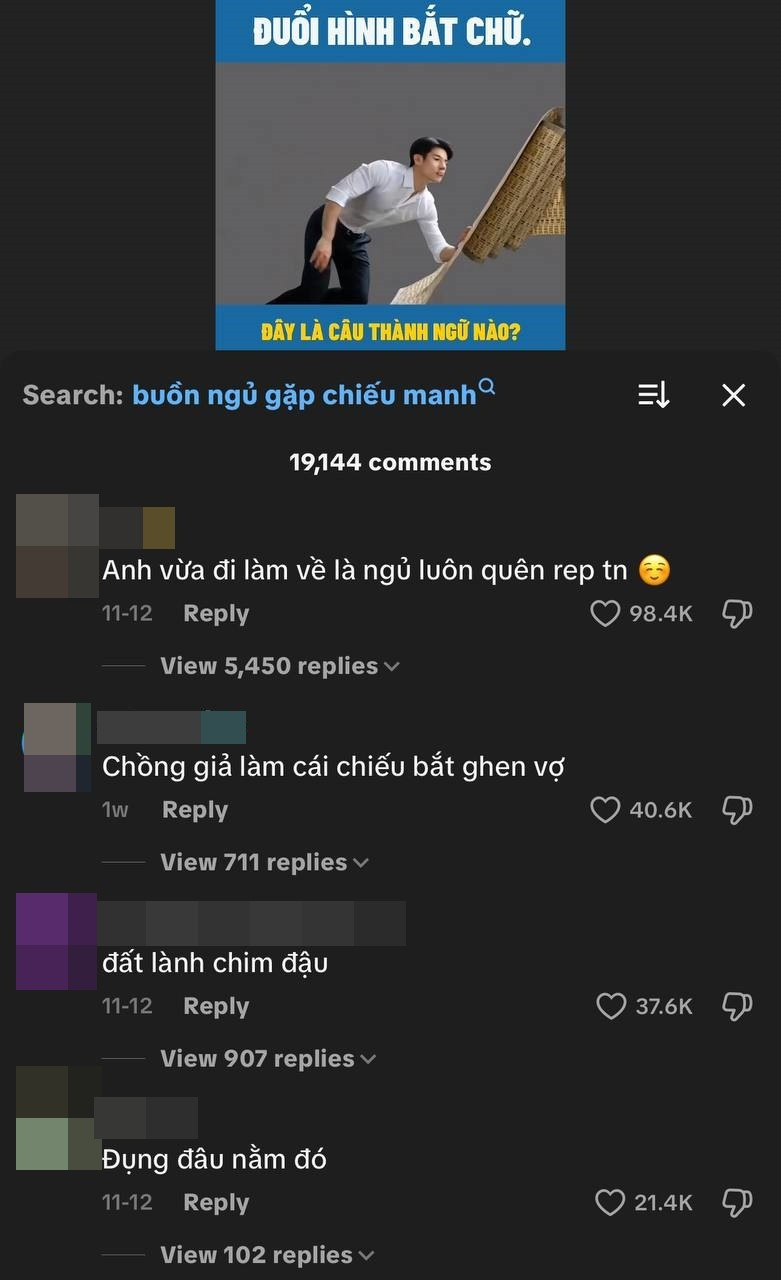Viewport: 781px width, 1280px height.
Task: Close the comments panel
Action: 734,395
